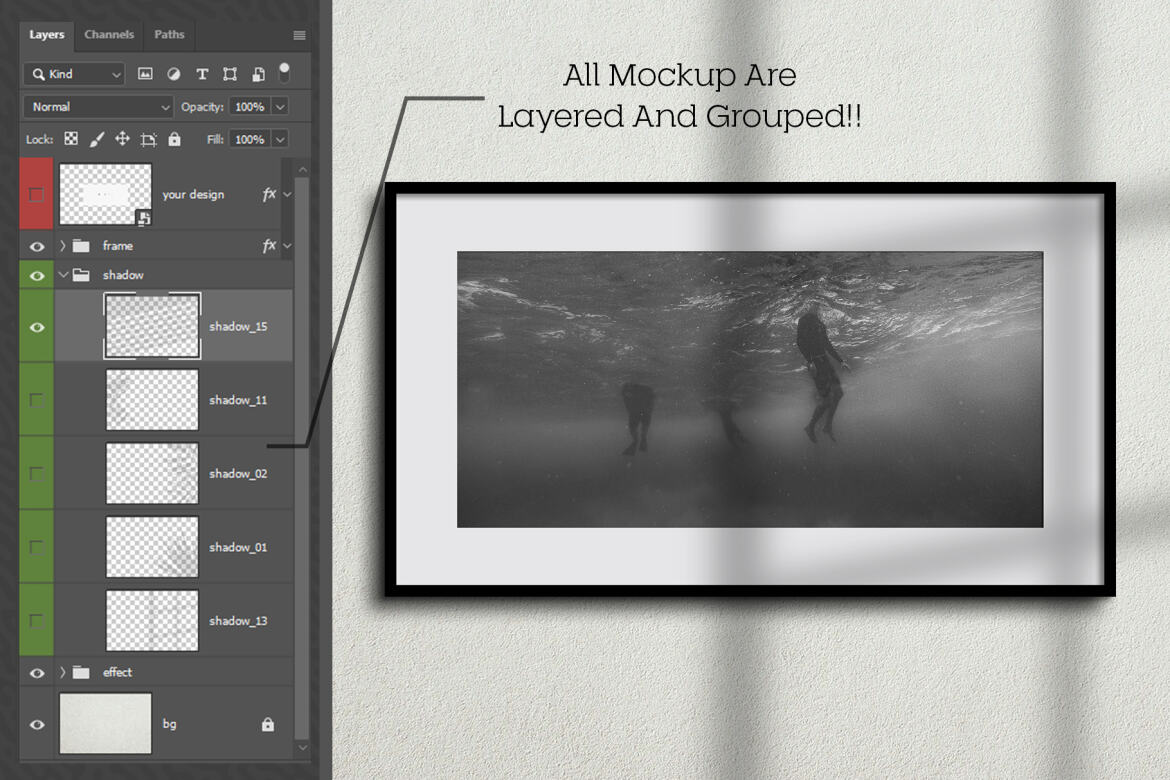Viewport: 1170px width, 780px height.
Task: Open the Paths tab
Action: tap(169, 35)
